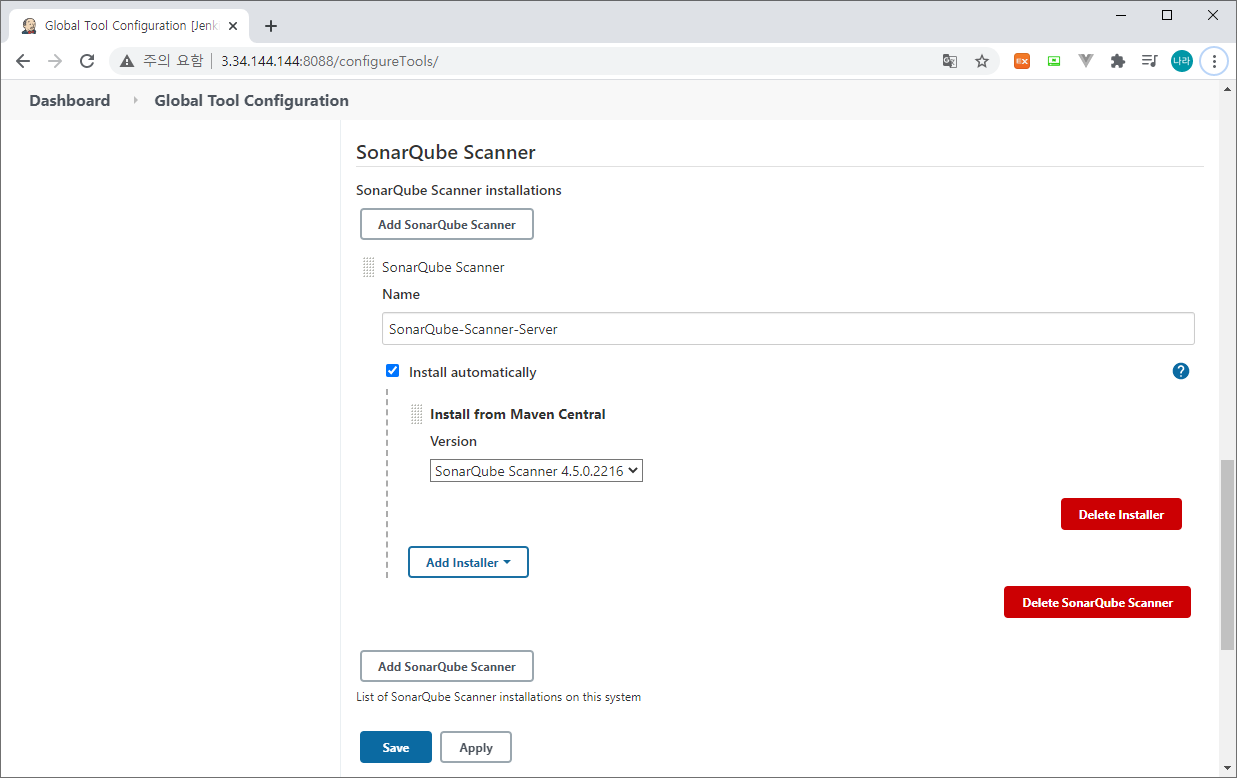Go to Dashboard breadcrumb
Screen dimensions: 1237x778
point(70,101)
